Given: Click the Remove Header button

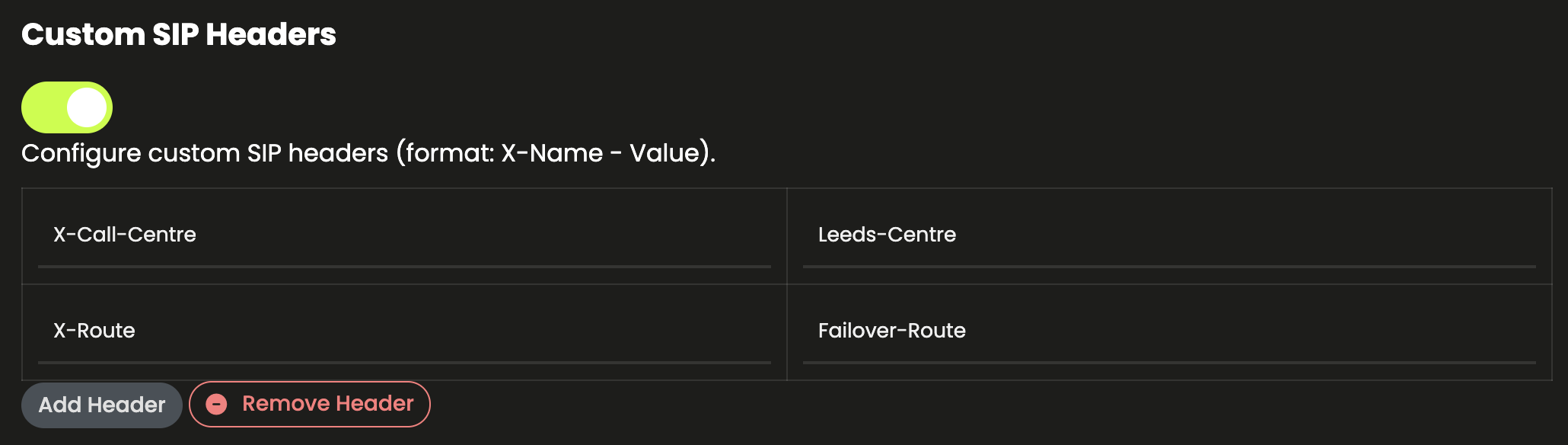Looking at the screenshot, I should pos(310,404).
